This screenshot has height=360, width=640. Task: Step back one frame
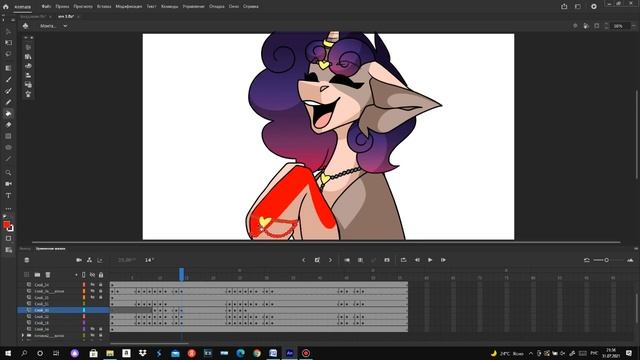417,260
